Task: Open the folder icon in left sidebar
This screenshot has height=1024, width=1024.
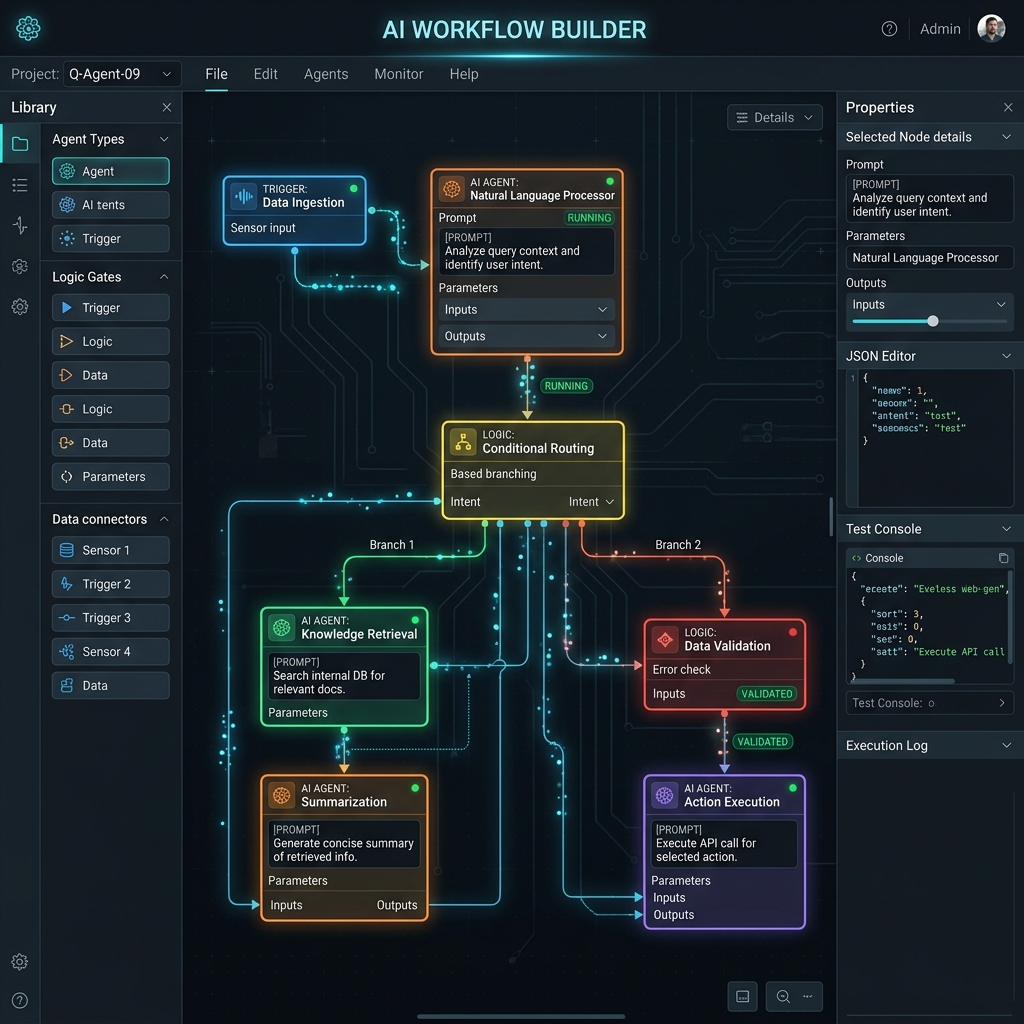Action: 20,144
